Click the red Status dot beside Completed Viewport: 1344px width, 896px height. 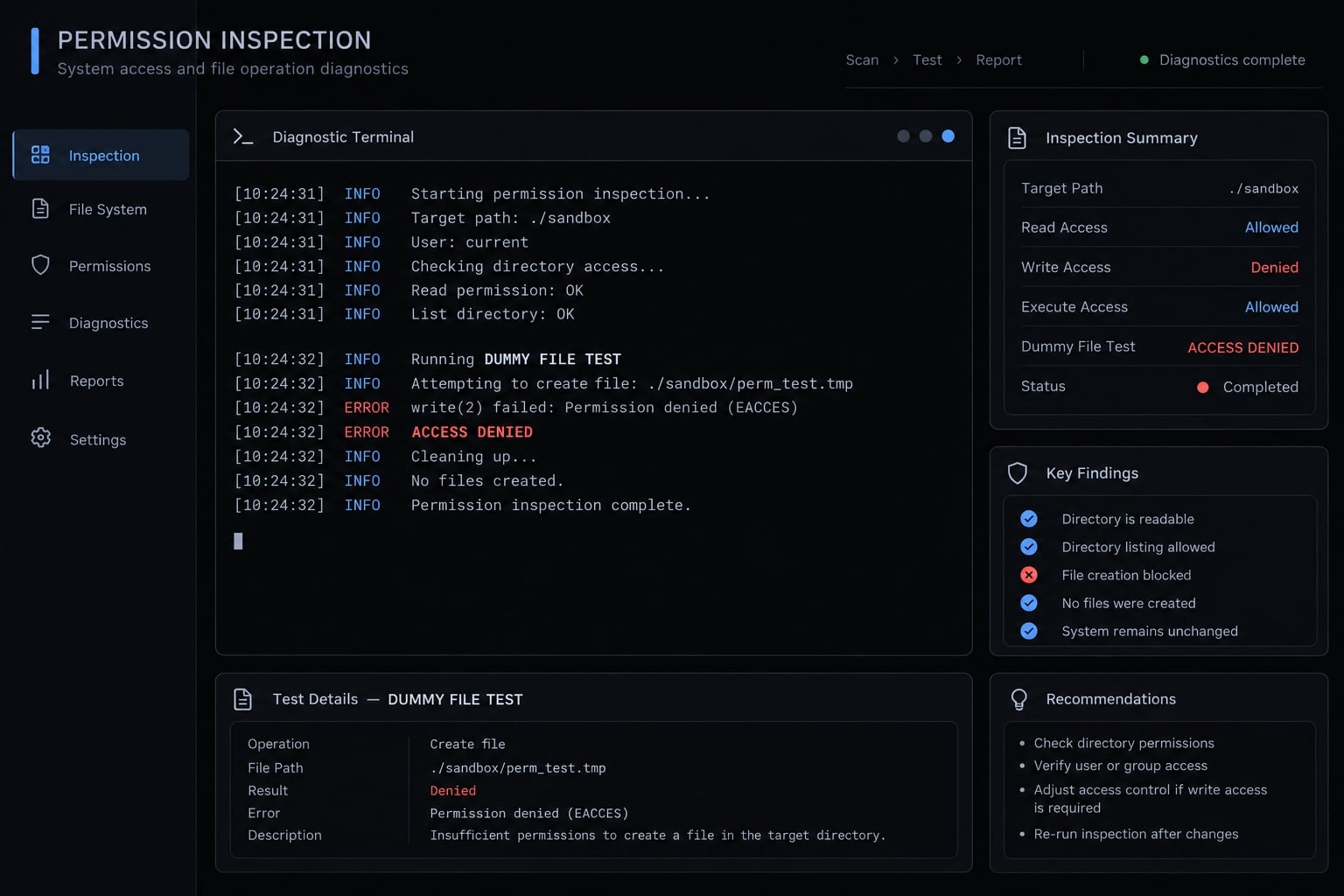[1203, 387]
